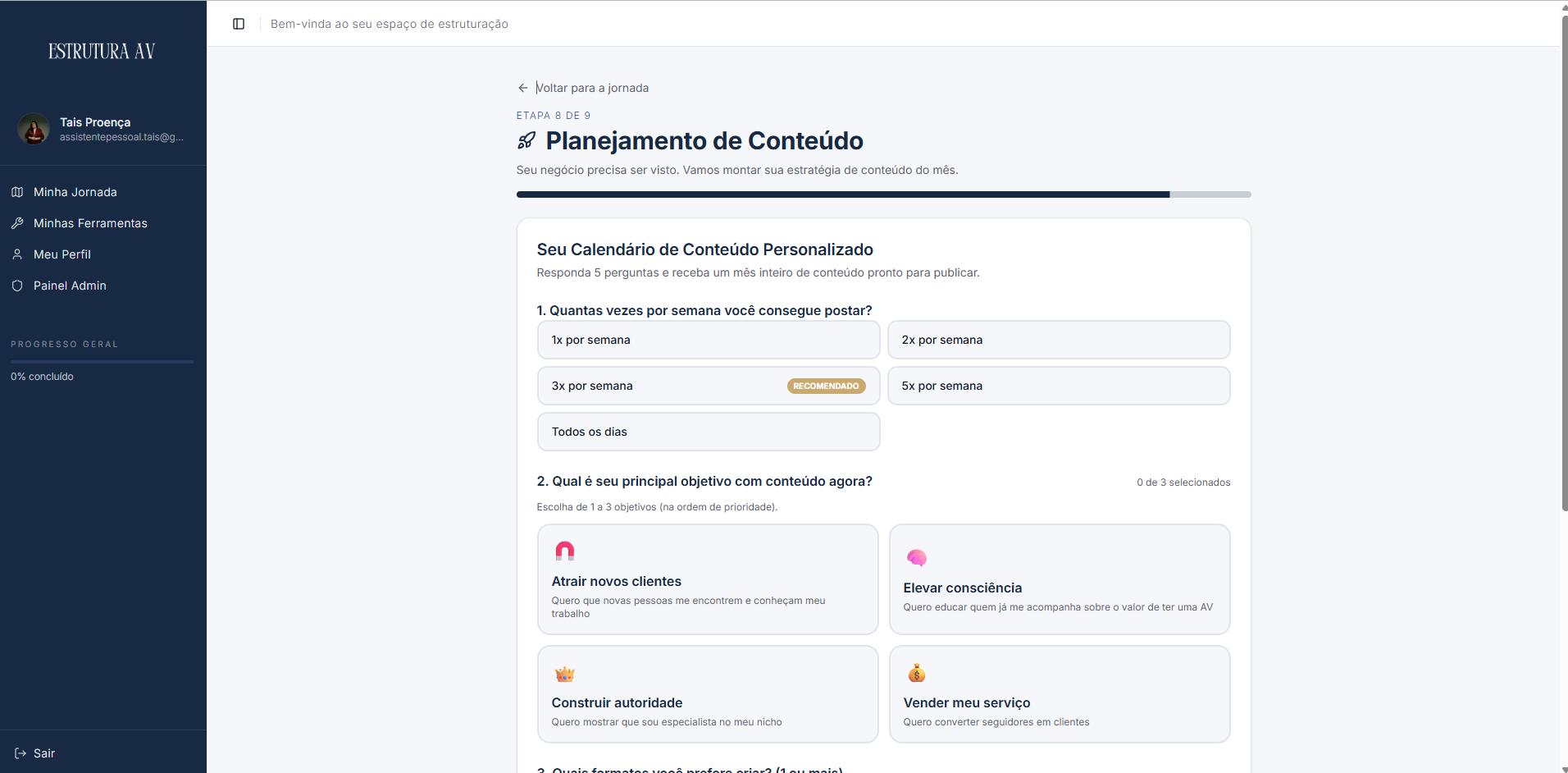Toggle the Atrair novos clientes objective card
The height and width of the screenshot is (773, 1568).
(x=708, y=579)
